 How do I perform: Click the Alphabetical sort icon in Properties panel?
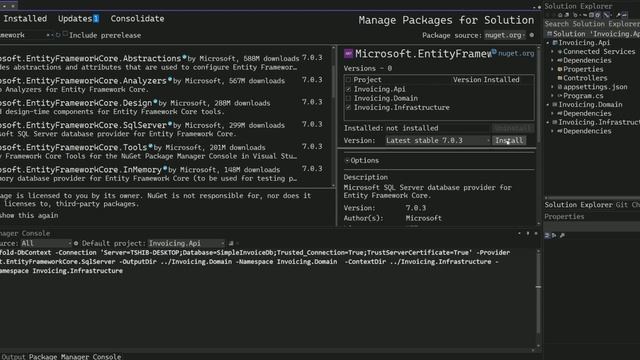coord(554,236)
